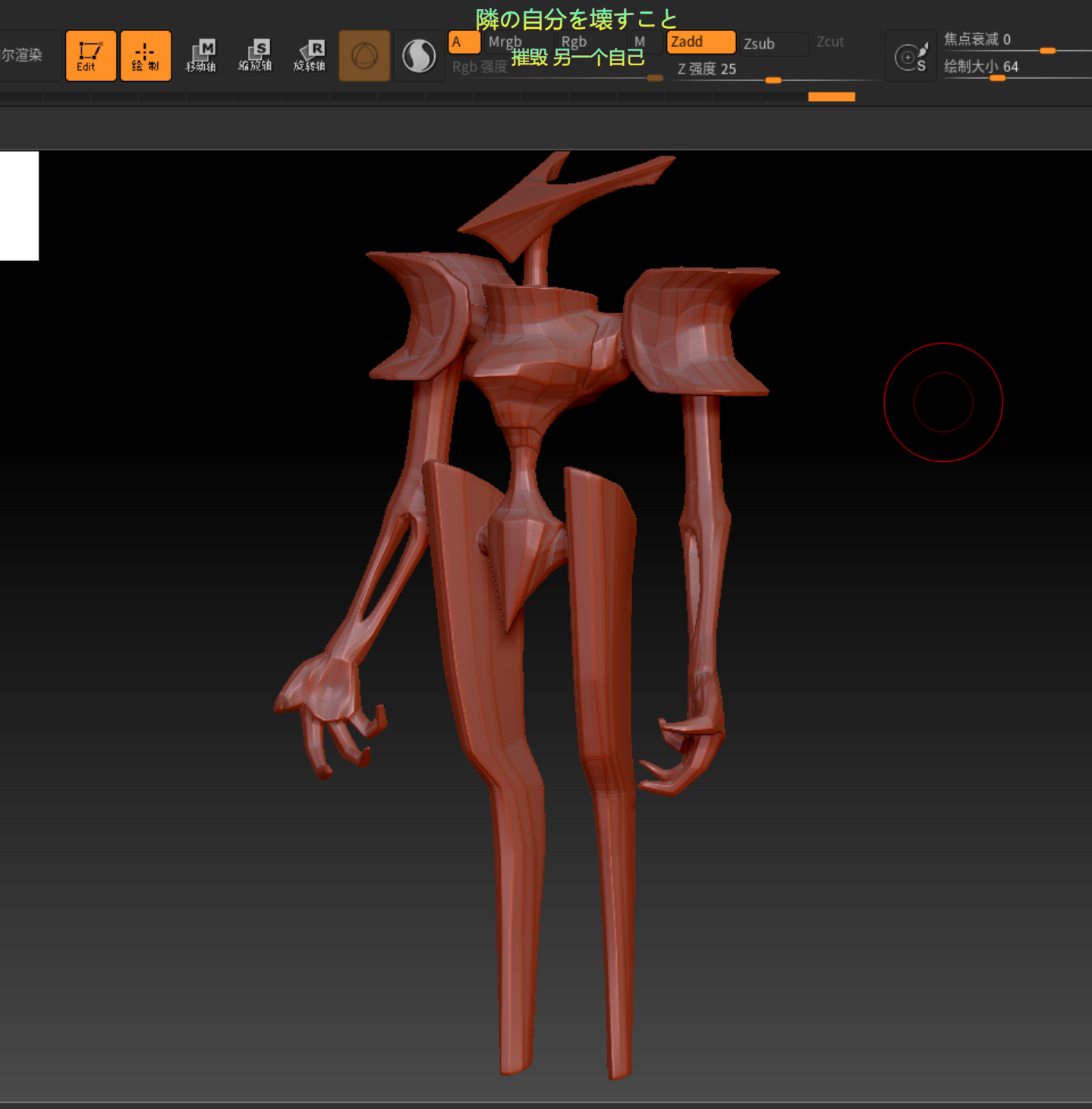This screenshot has width=1092, height=1109.
Task: Toggle the A button beside Mrgb
Action: 464,42
